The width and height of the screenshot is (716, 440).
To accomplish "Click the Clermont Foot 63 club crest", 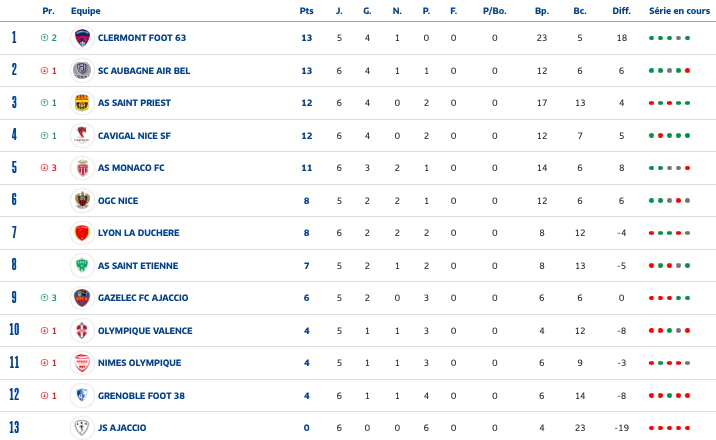I will pos(82,38).
